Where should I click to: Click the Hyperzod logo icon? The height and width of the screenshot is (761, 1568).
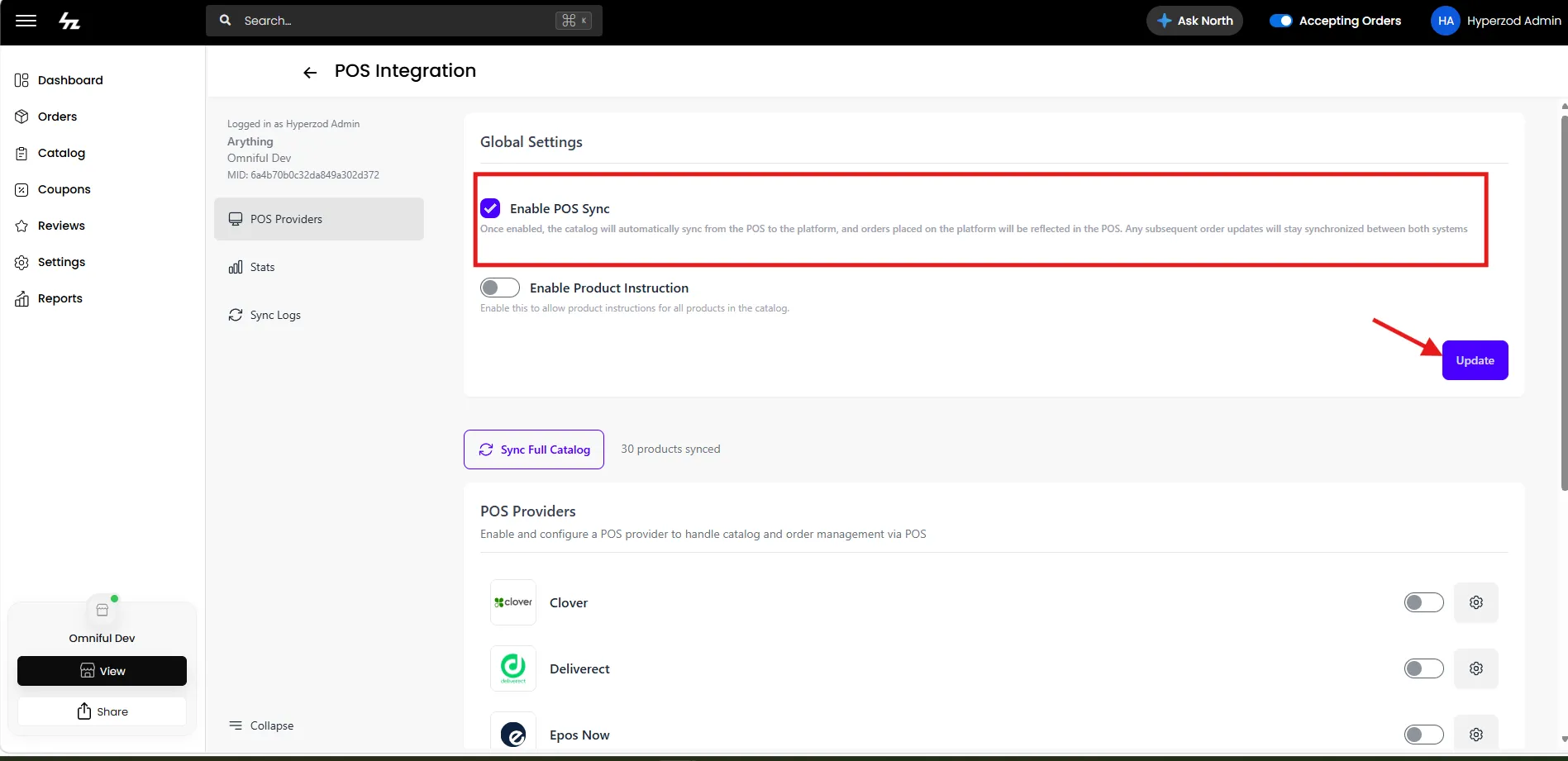69,21
